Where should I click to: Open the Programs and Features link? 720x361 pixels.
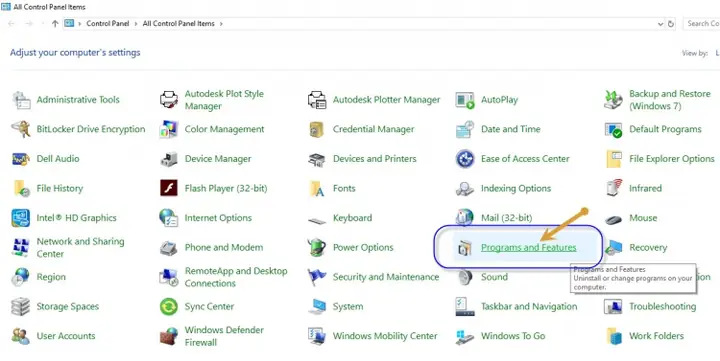529,248
